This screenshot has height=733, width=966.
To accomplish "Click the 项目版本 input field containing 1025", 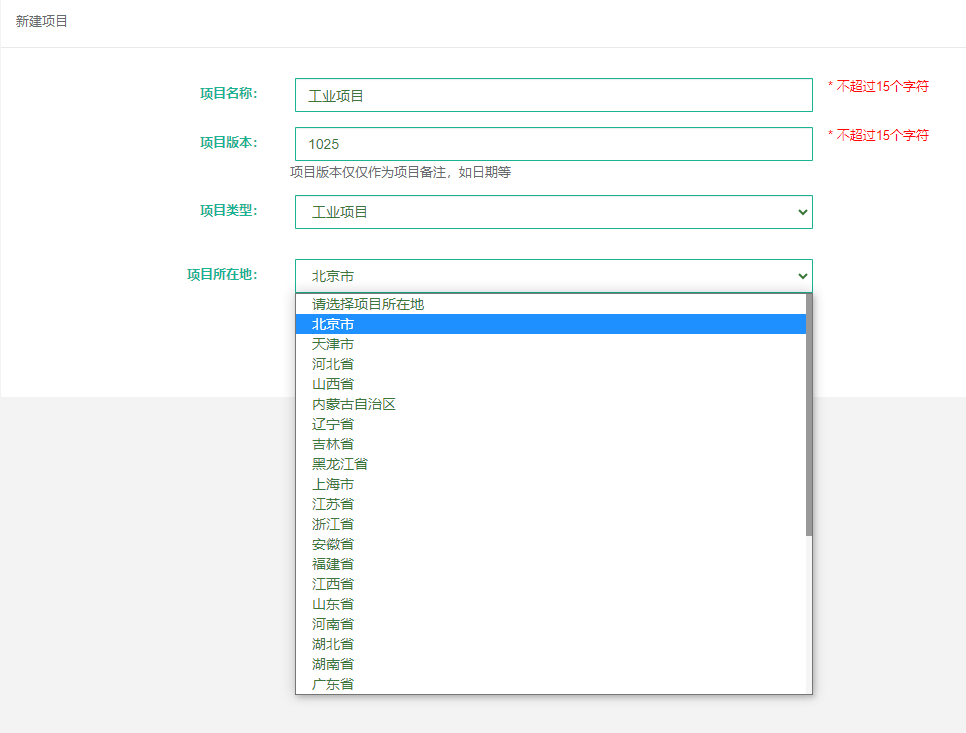I will [553, 144].
